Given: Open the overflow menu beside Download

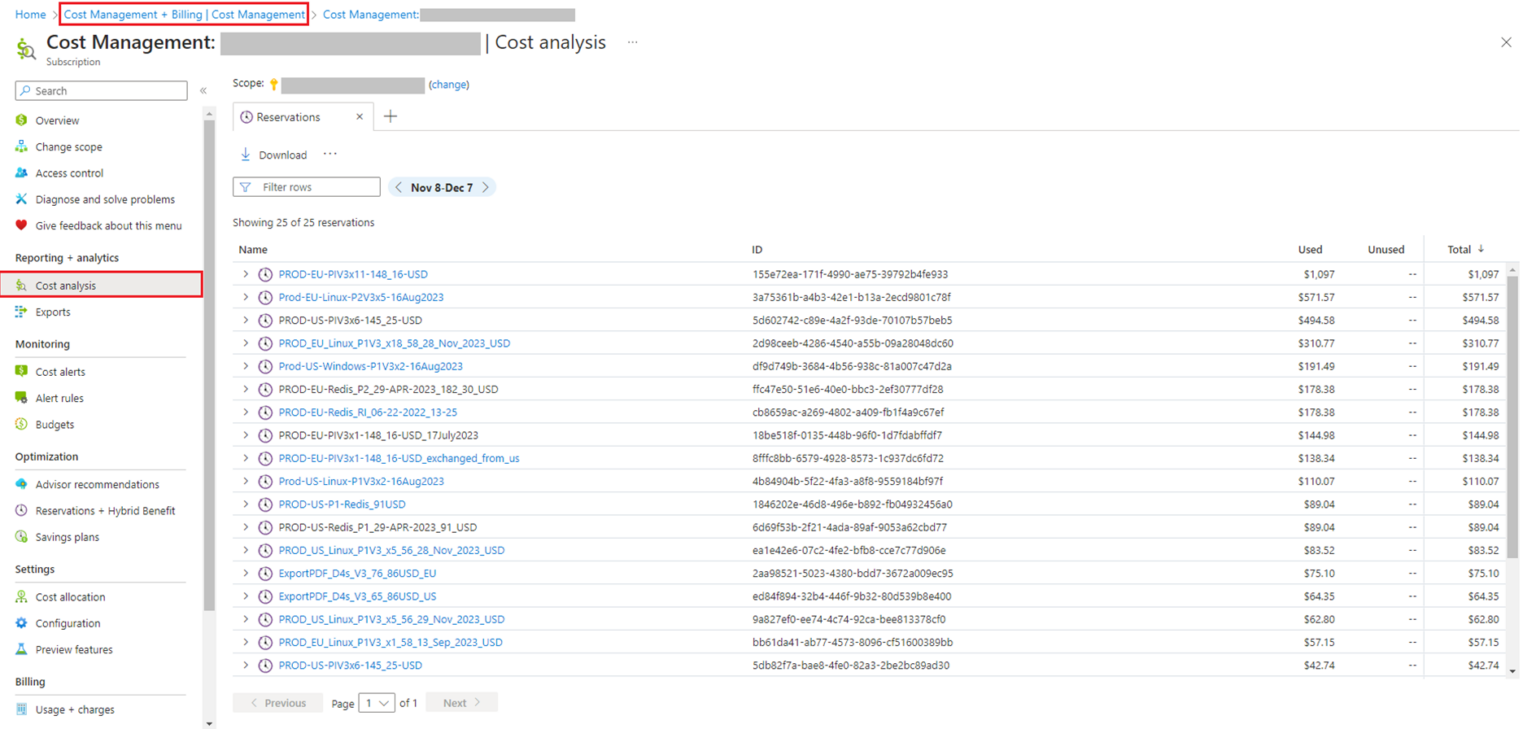Looking at the screenshot, I should (330, 154).
